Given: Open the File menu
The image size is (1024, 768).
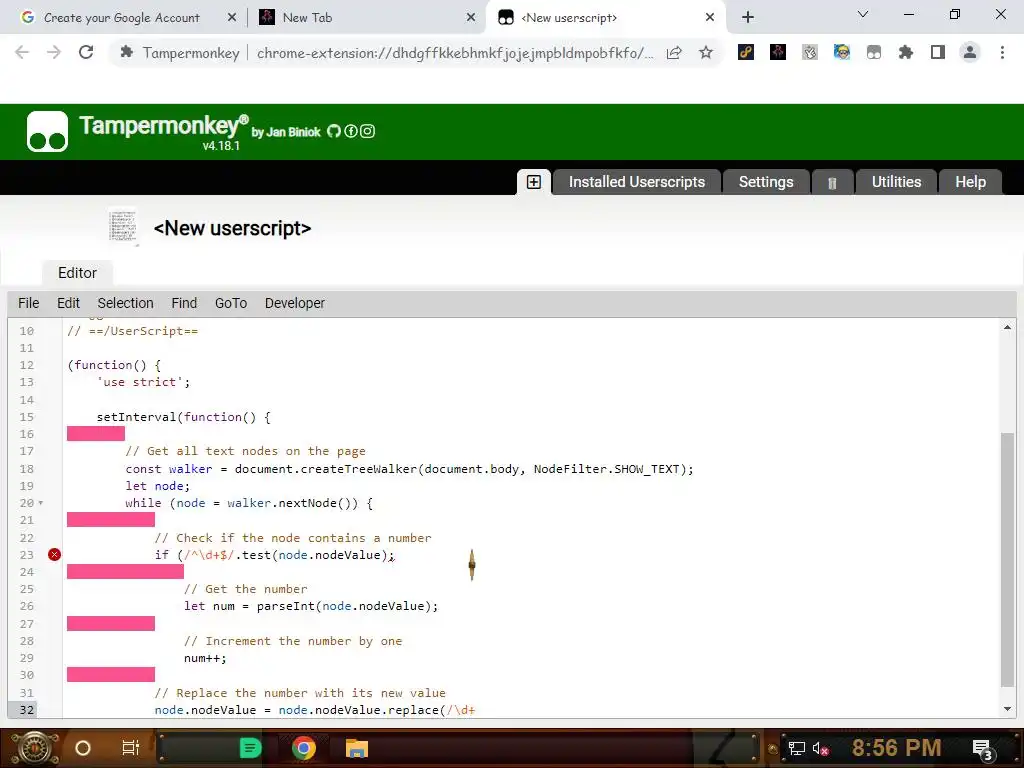Looking at the screenshot, I should tap(29, 303).
